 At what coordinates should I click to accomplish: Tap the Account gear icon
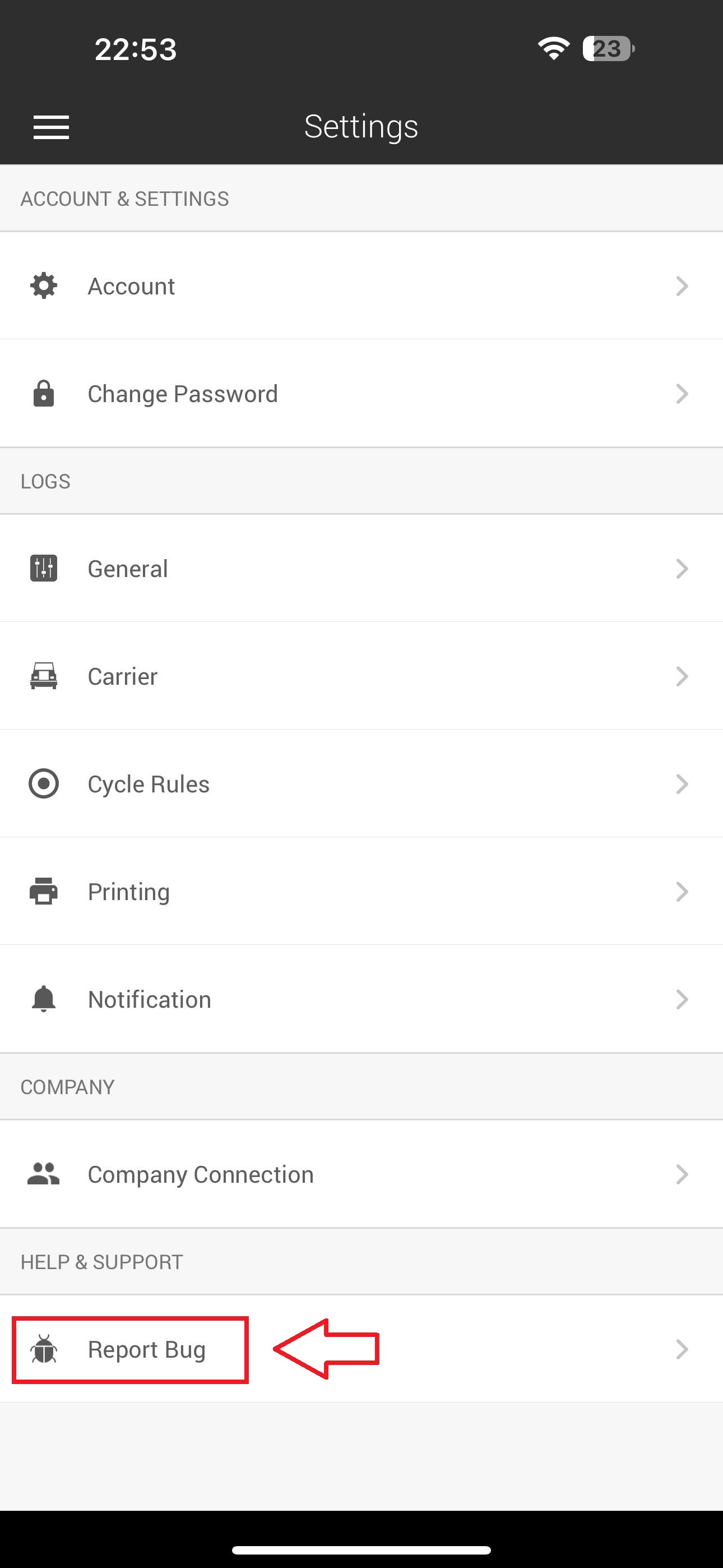click(44, 285)
